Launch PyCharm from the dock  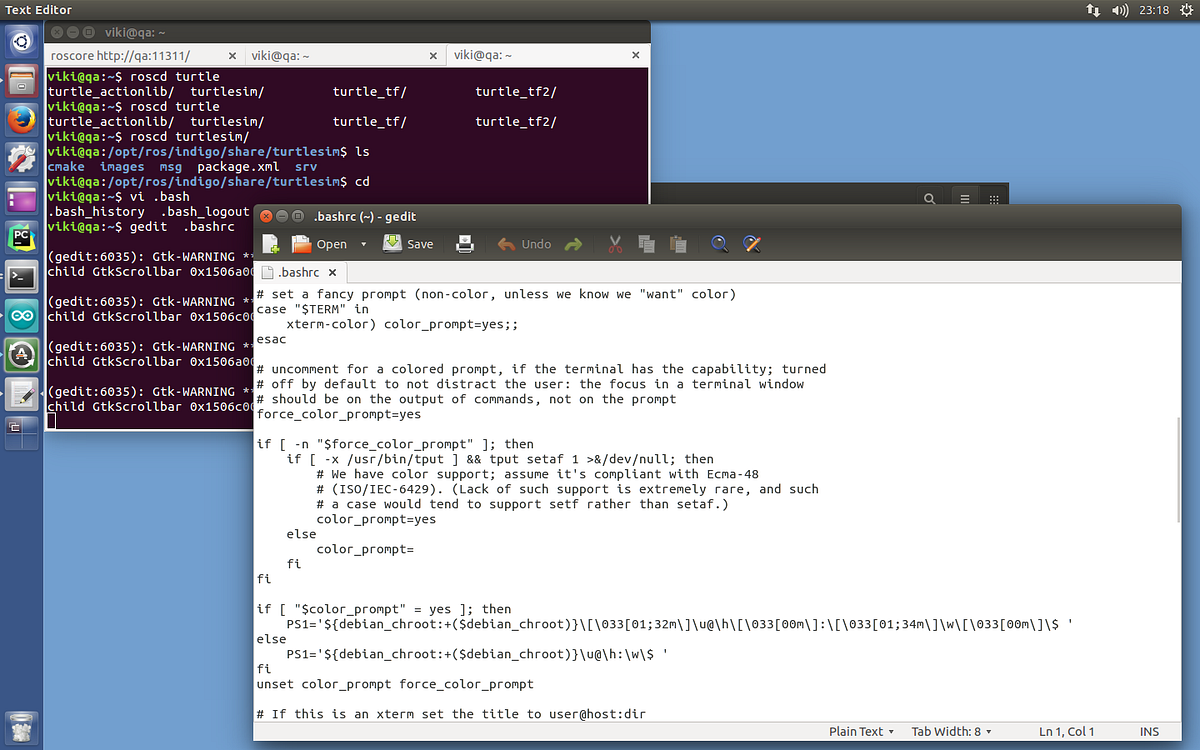(x=21, y=238)
